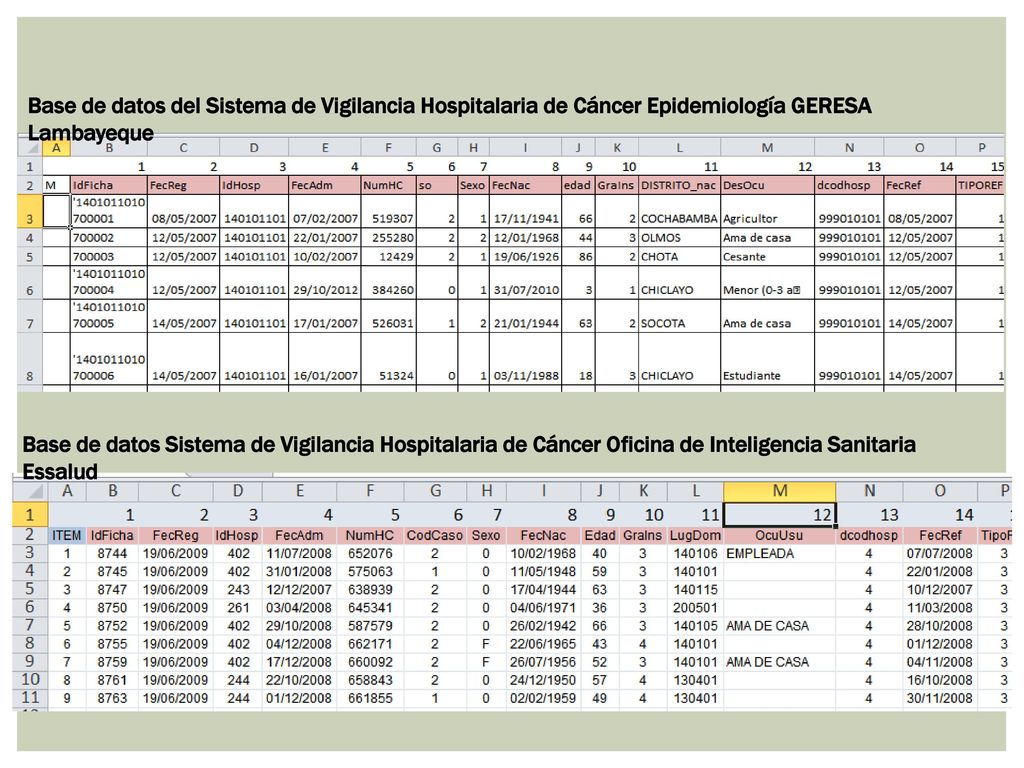Select cell Cesante

767,257
